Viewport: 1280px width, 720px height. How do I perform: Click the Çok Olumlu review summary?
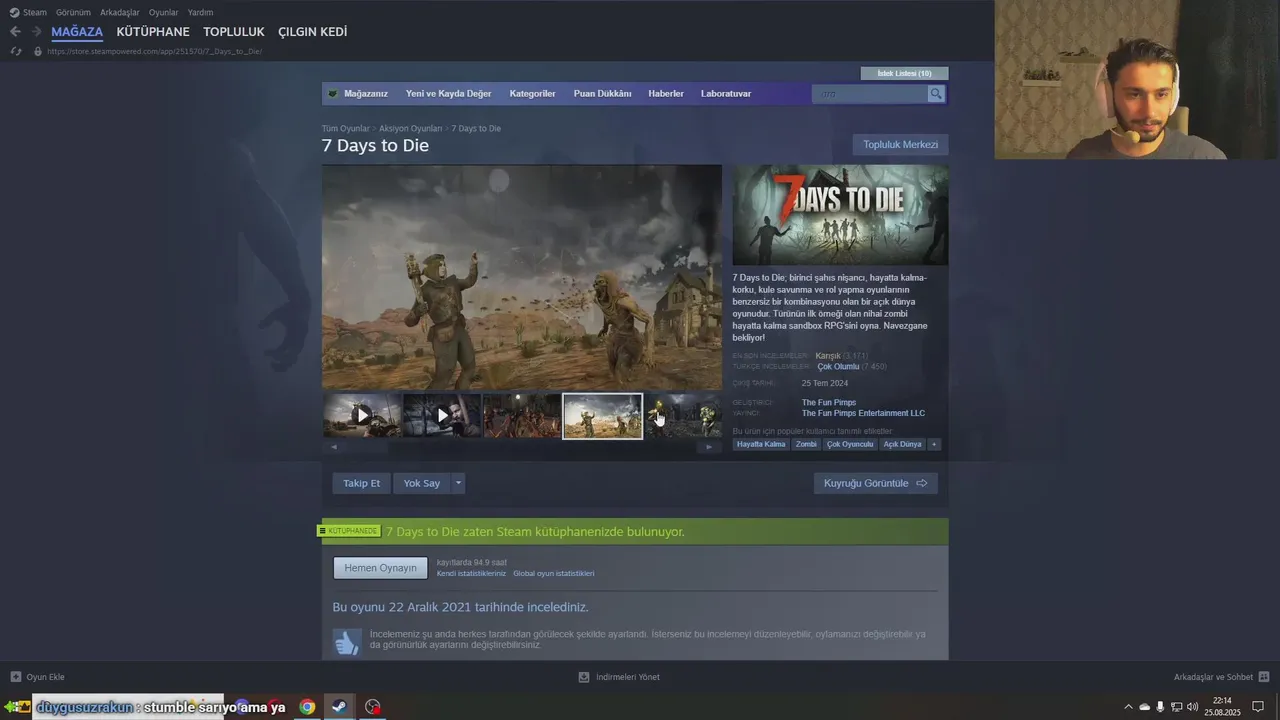click(838, 367)
